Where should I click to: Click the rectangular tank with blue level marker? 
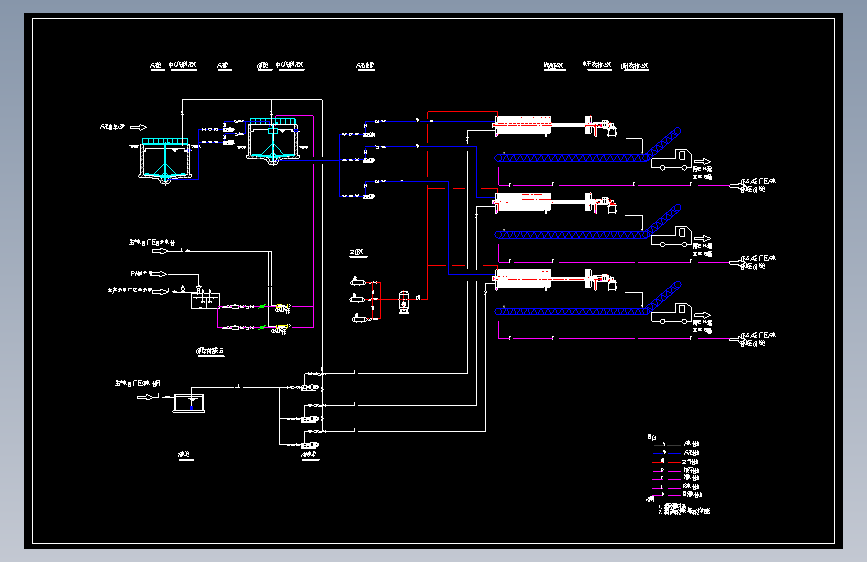pos(189,403)
